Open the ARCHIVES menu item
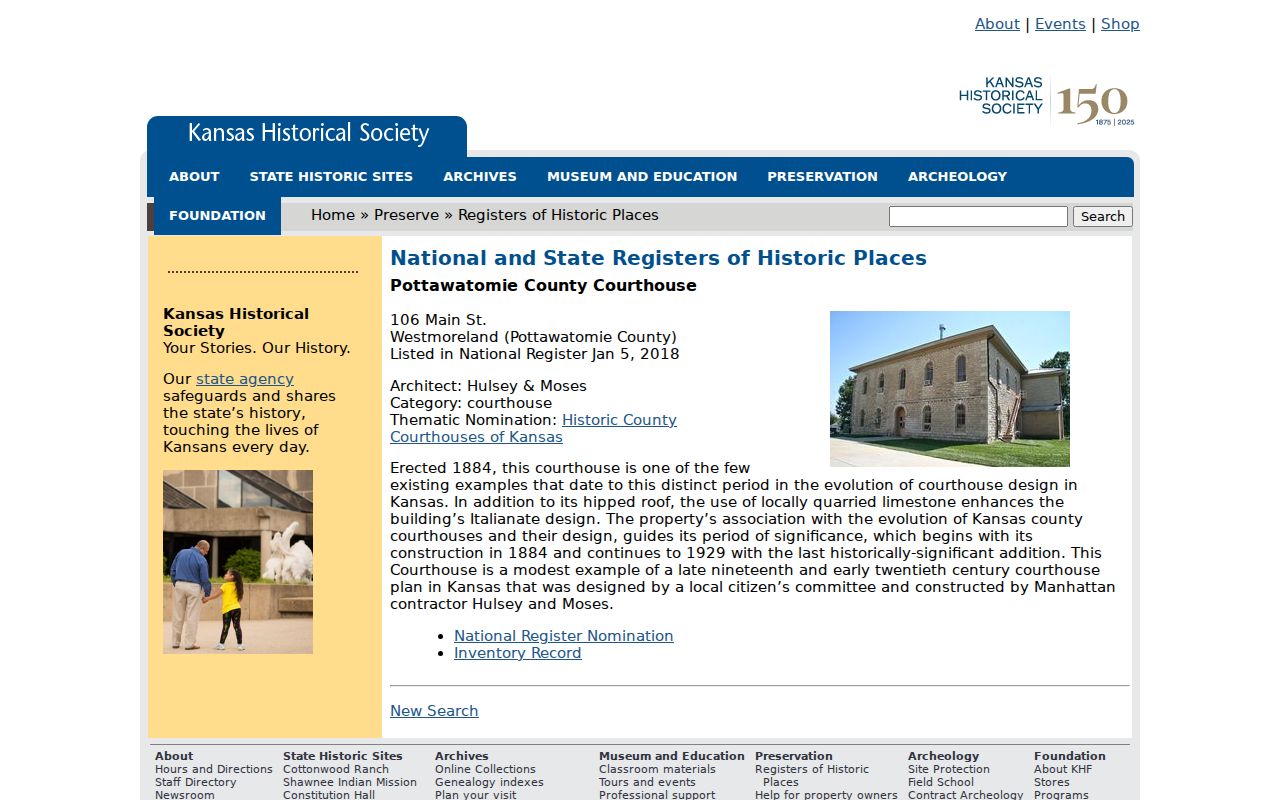This screenshot has height=800, width=1280. pyautogui.click(x=480, y=176)
